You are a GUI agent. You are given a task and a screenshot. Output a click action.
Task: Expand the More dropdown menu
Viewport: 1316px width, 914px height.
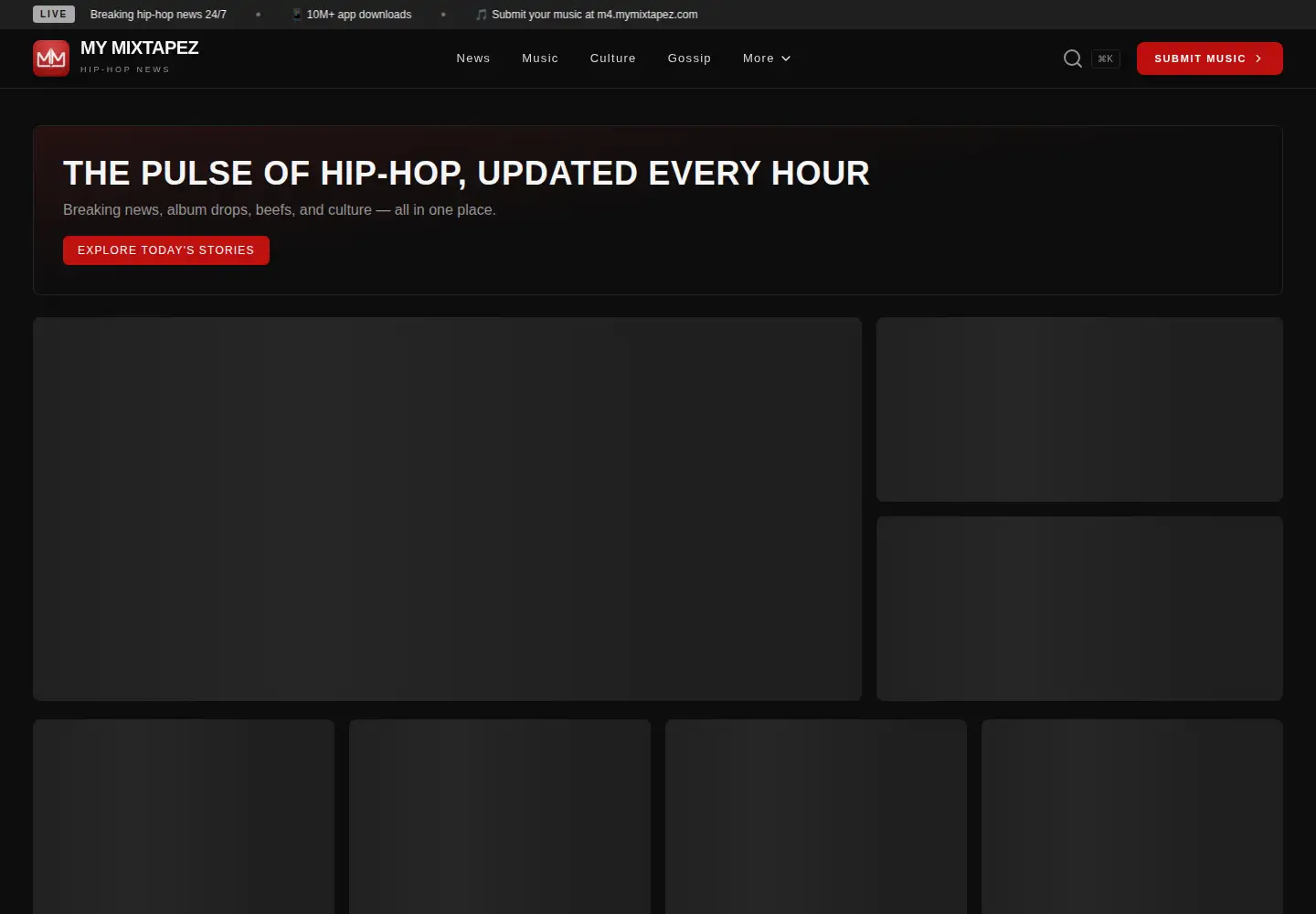pos(767,58)
